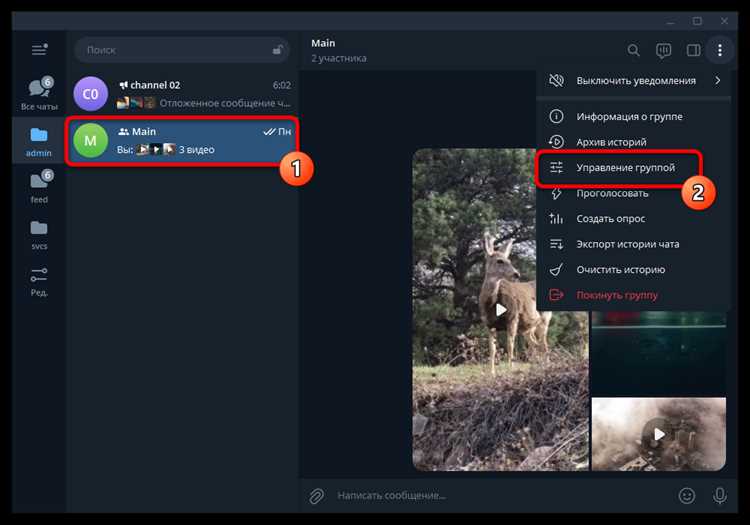Viewport: 750px width, 525px height.
Task: Open 'Архив историй' menu entry
Action: point(633,142)
